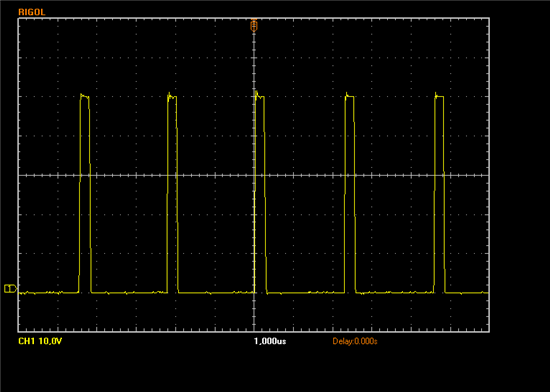Click the CH1 10.0V scale readout
Viewport: 550px width, 392px height.
40,341
